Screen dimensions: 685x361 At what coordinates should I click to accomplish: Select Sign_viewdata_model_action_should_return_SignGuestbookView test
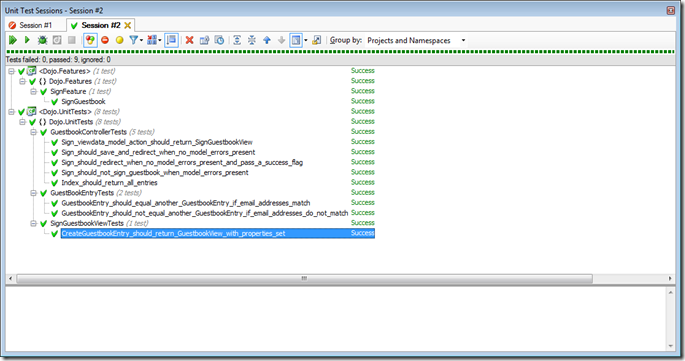tap(157, 142)
